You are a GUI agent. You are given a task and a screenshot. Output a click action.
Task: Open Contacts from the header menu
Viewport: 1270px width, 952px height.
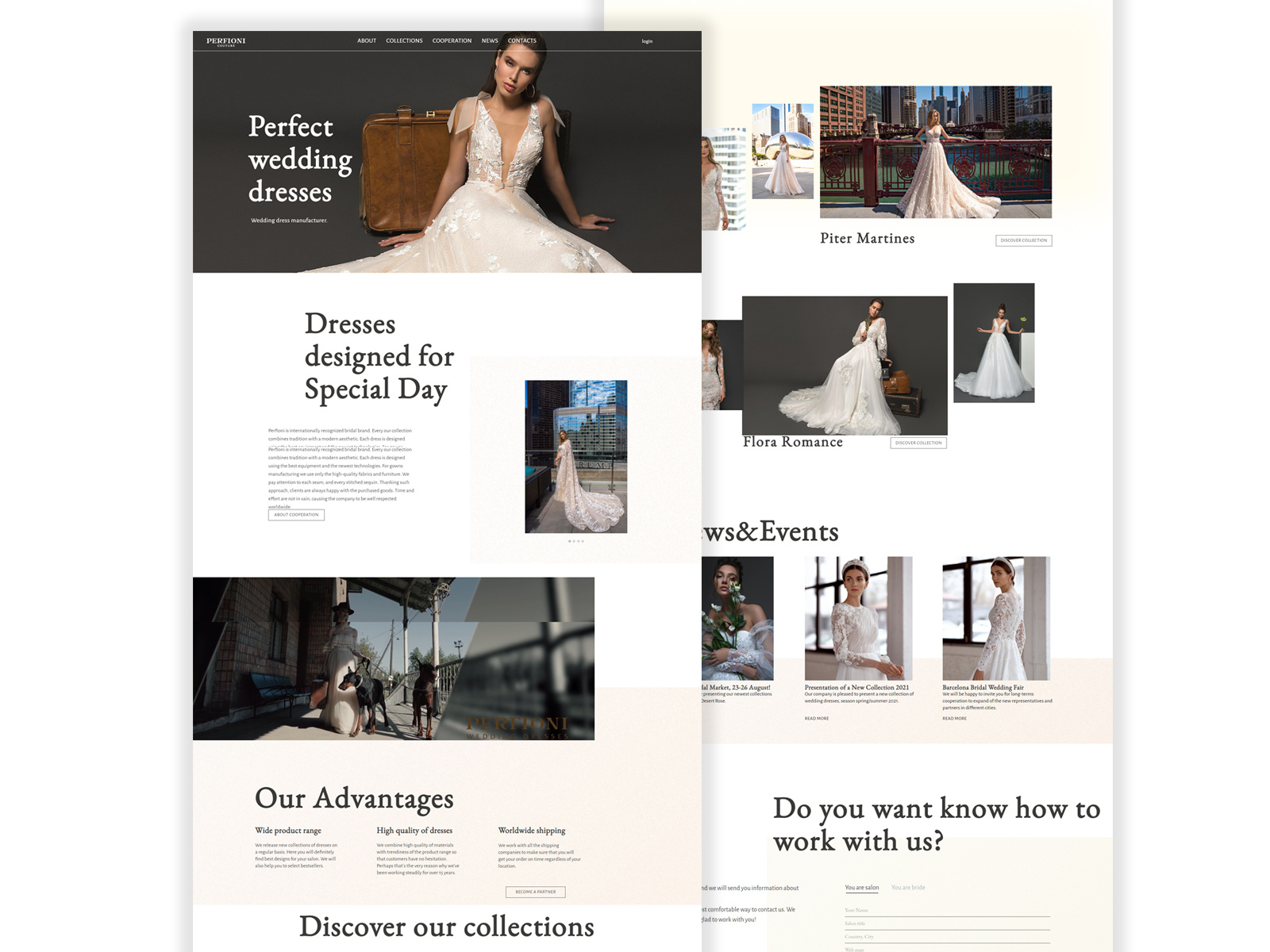(x=522, y=40)
